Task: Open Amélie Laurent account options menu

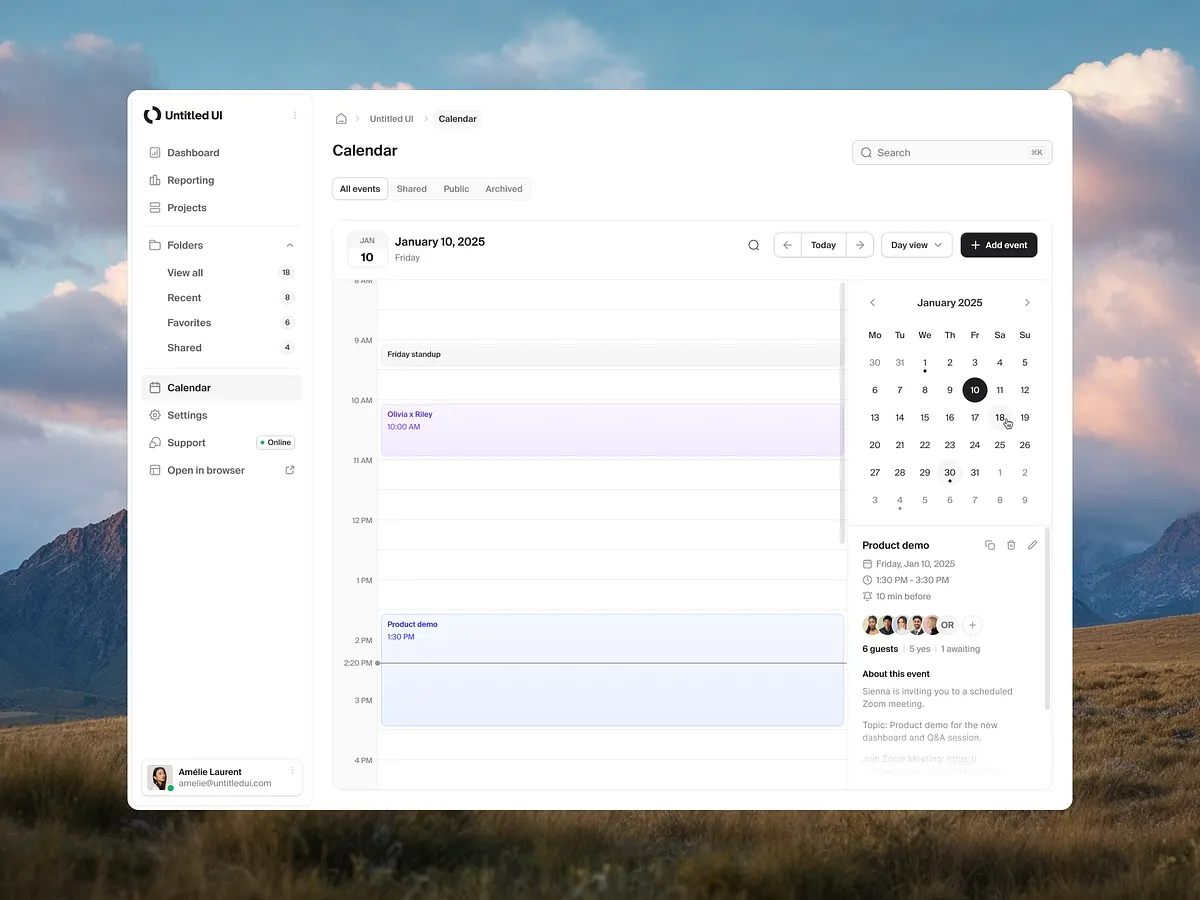Action: [292, 771]
